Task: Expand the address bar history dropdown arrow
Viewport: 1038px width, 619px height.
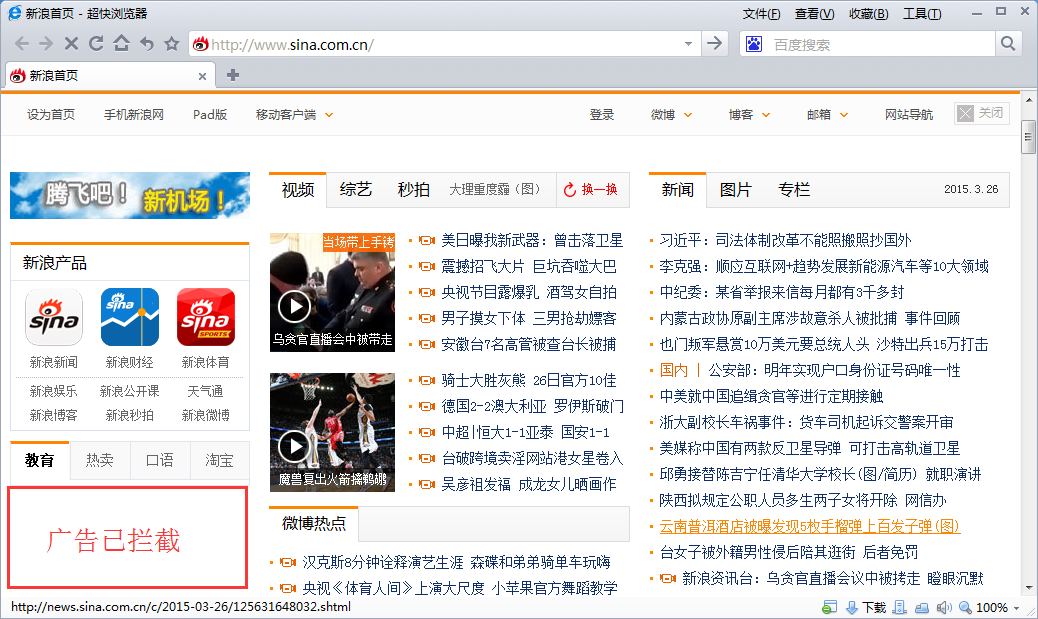Action: 688,44
